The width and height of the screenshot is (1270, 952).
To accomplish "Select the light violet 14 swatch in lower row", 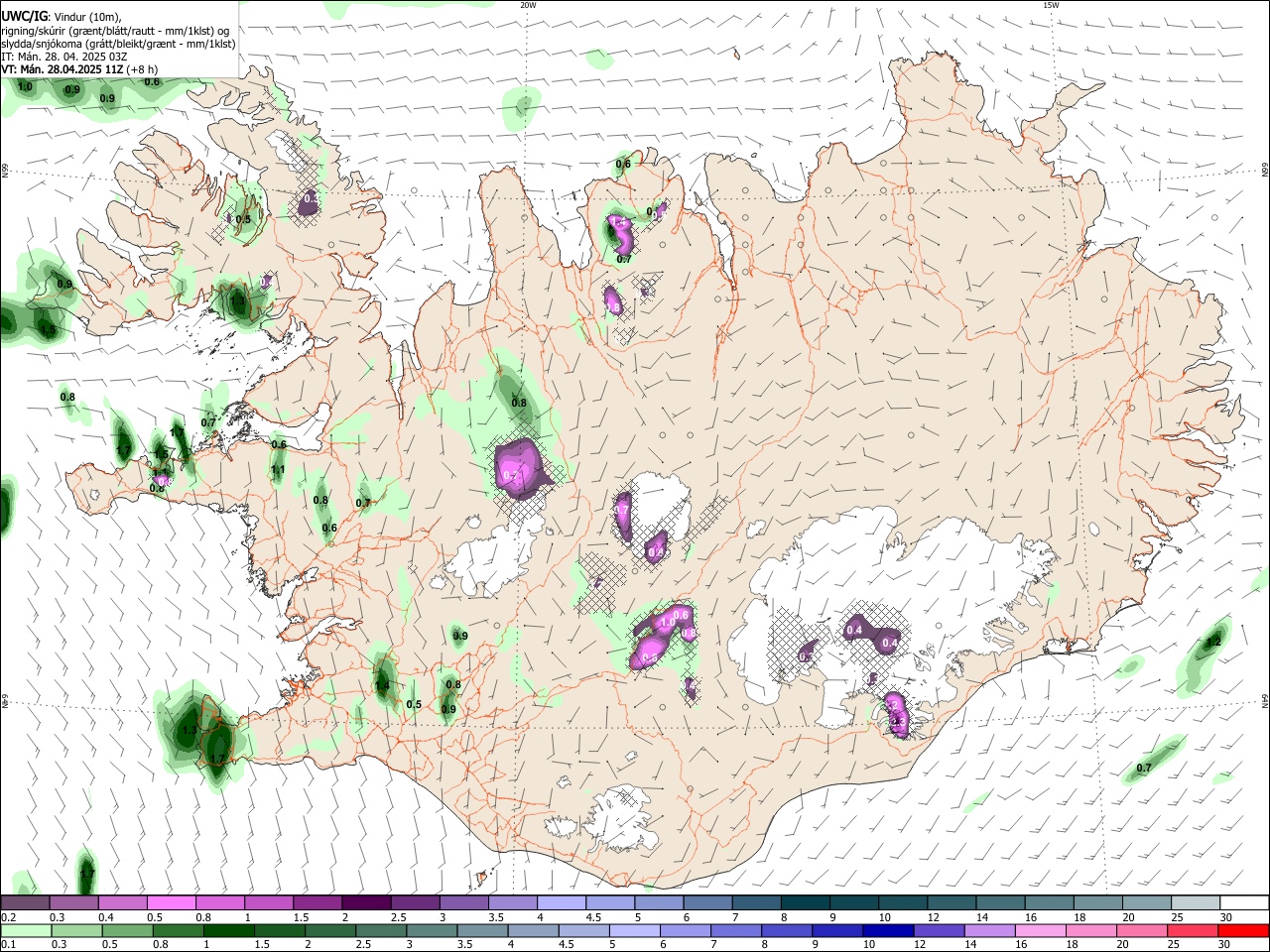I will [x=990, y=930].
